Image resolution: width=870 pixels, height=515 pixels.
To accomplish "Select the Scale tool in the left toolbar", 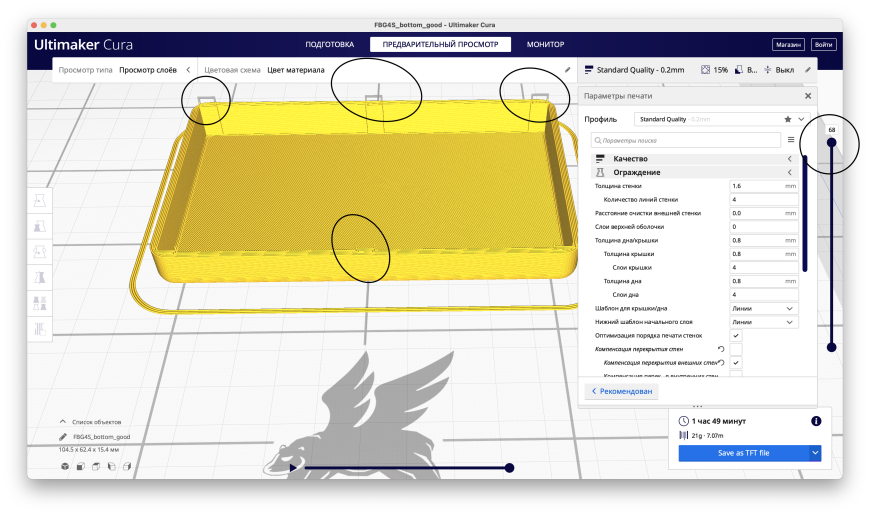I will click(40, 226).
